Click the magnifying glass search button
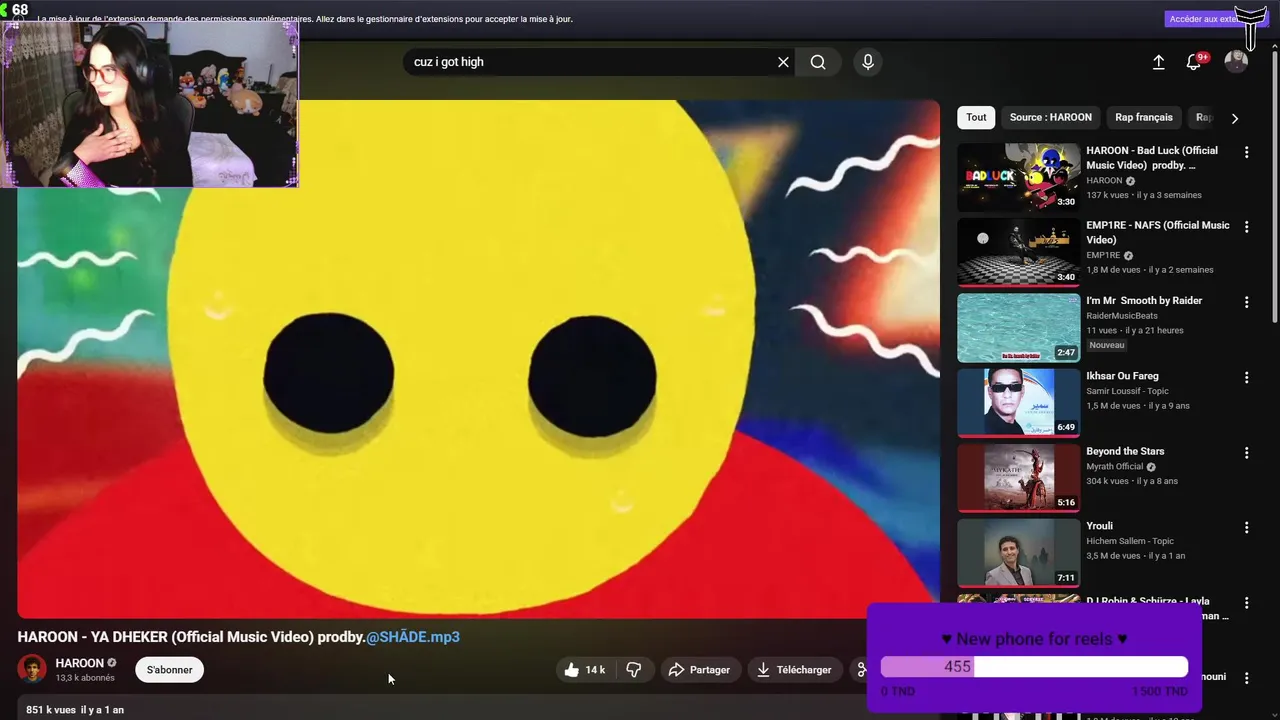 (x=818, y=62)
